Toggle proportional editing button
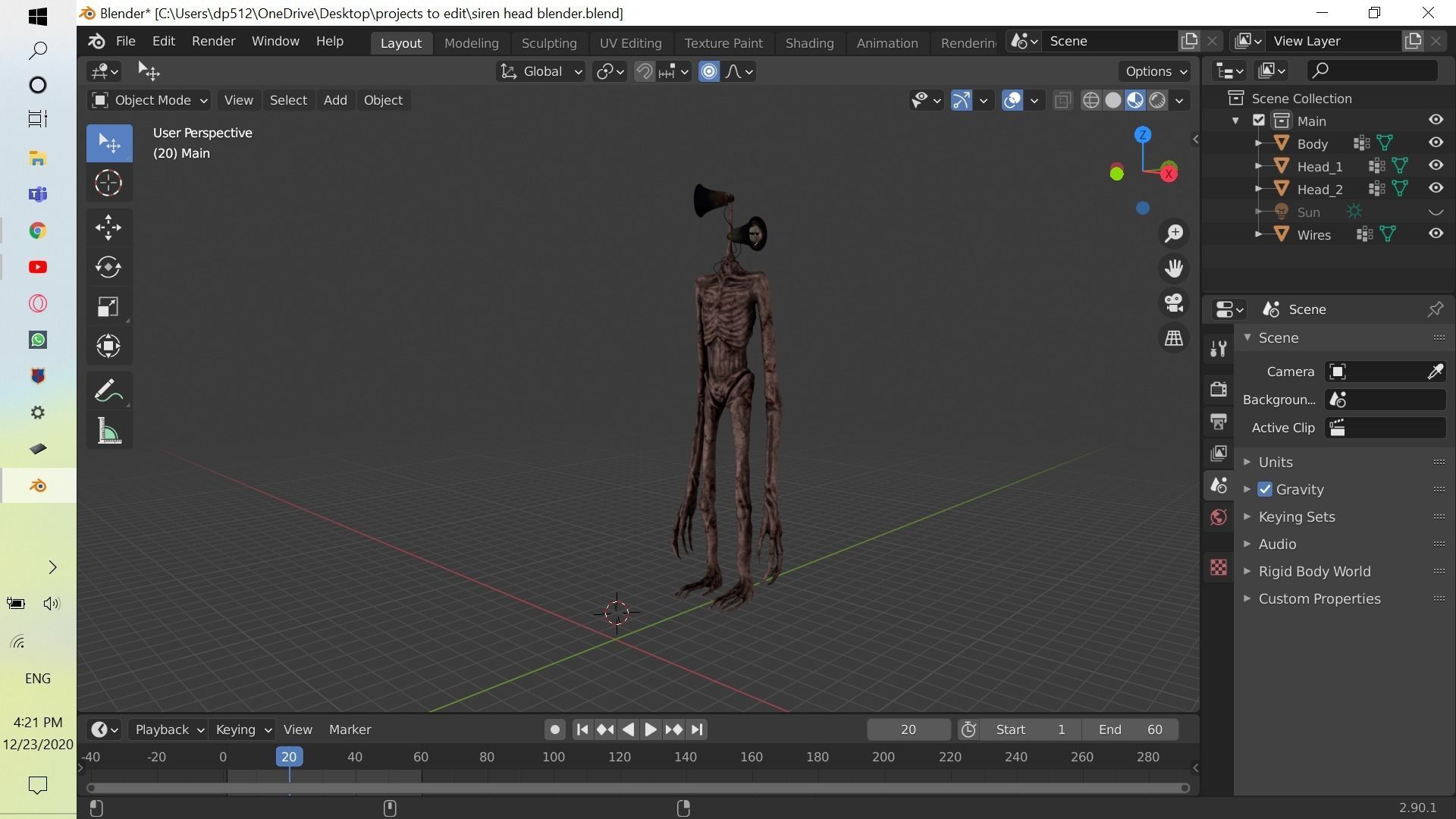The image size is (1456, 819). (709, 71)
